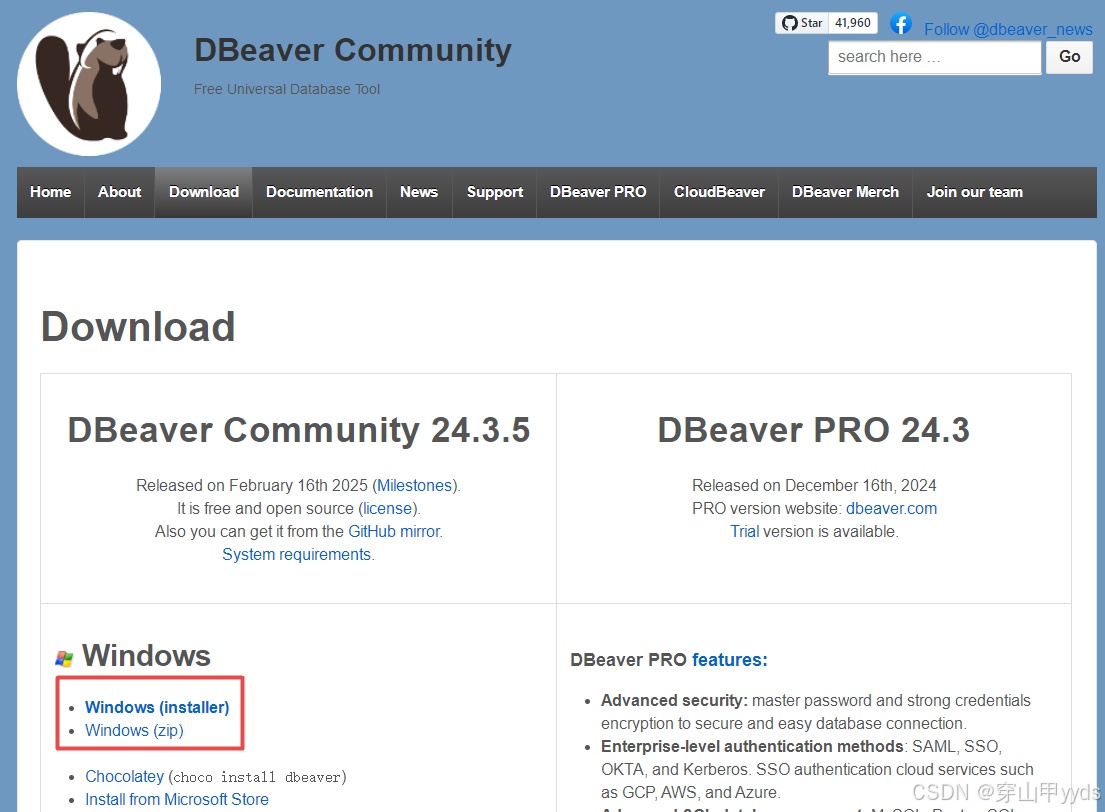The height and width of the screenshot is (812, 1105).
Task: Click the GitHub Star button
Action: (x=802, y=23)
